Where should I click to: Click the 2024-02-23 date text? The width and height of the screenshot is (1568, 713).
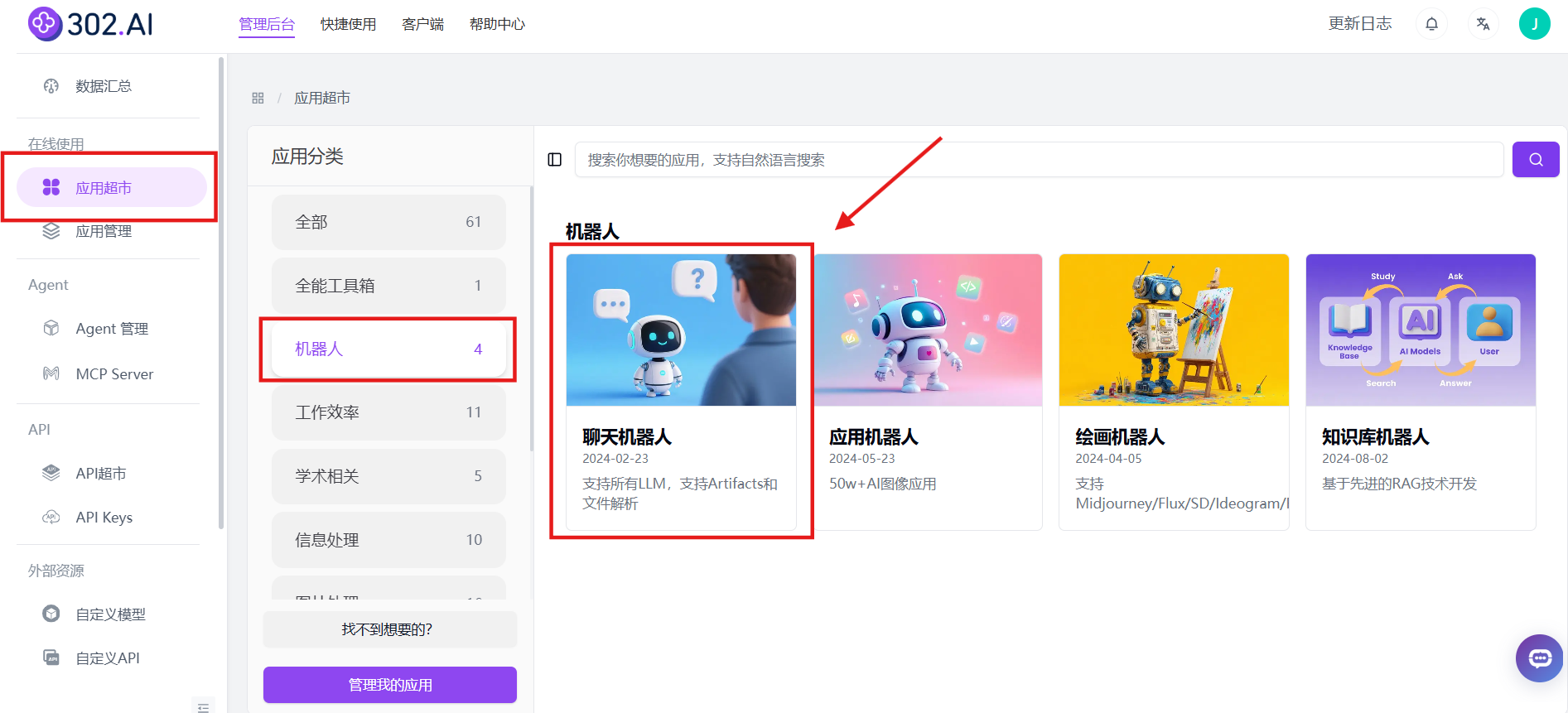click(615, 459)
